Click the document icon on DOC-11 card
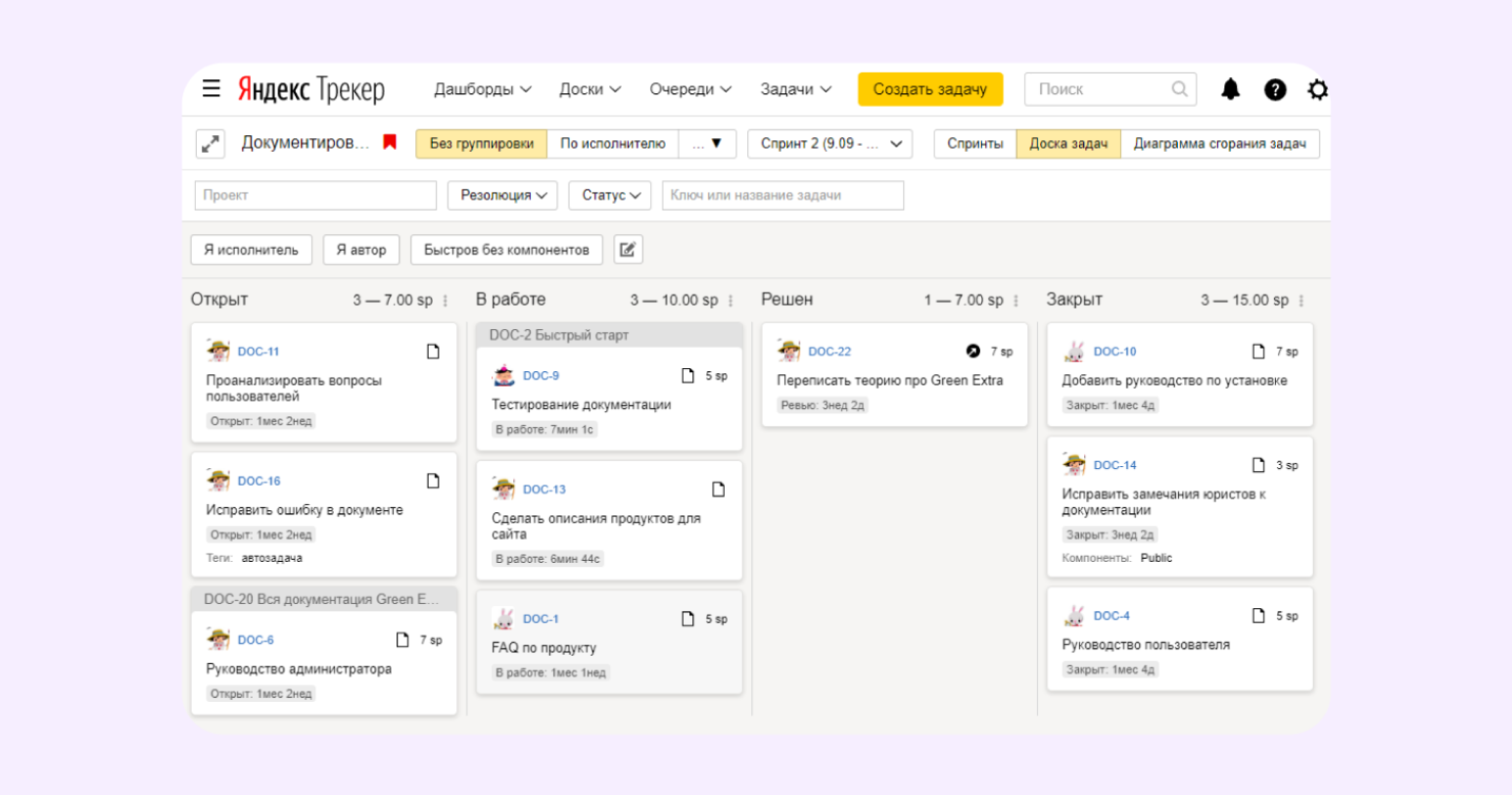This screenshot has width=1512, height=795. click(x=433, y=351)
